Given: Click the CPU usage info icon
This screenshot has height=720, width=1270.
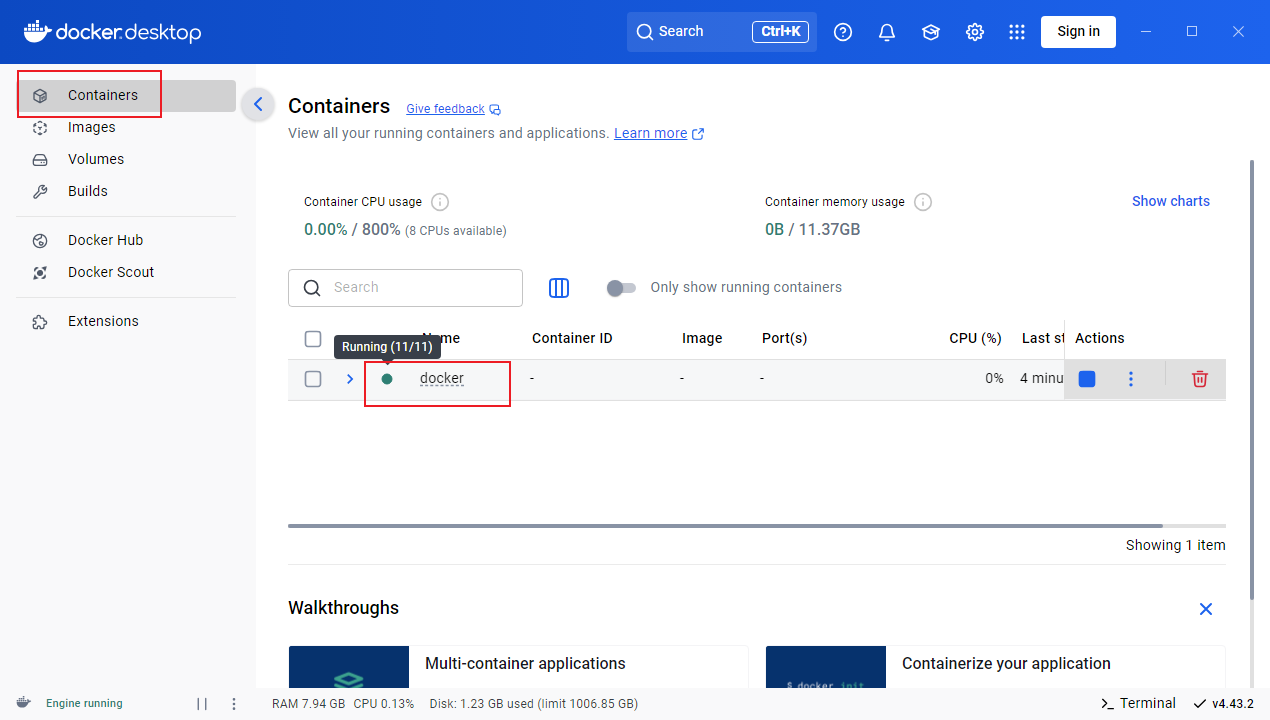Looking at the screenshot, I should click(440, 202).
